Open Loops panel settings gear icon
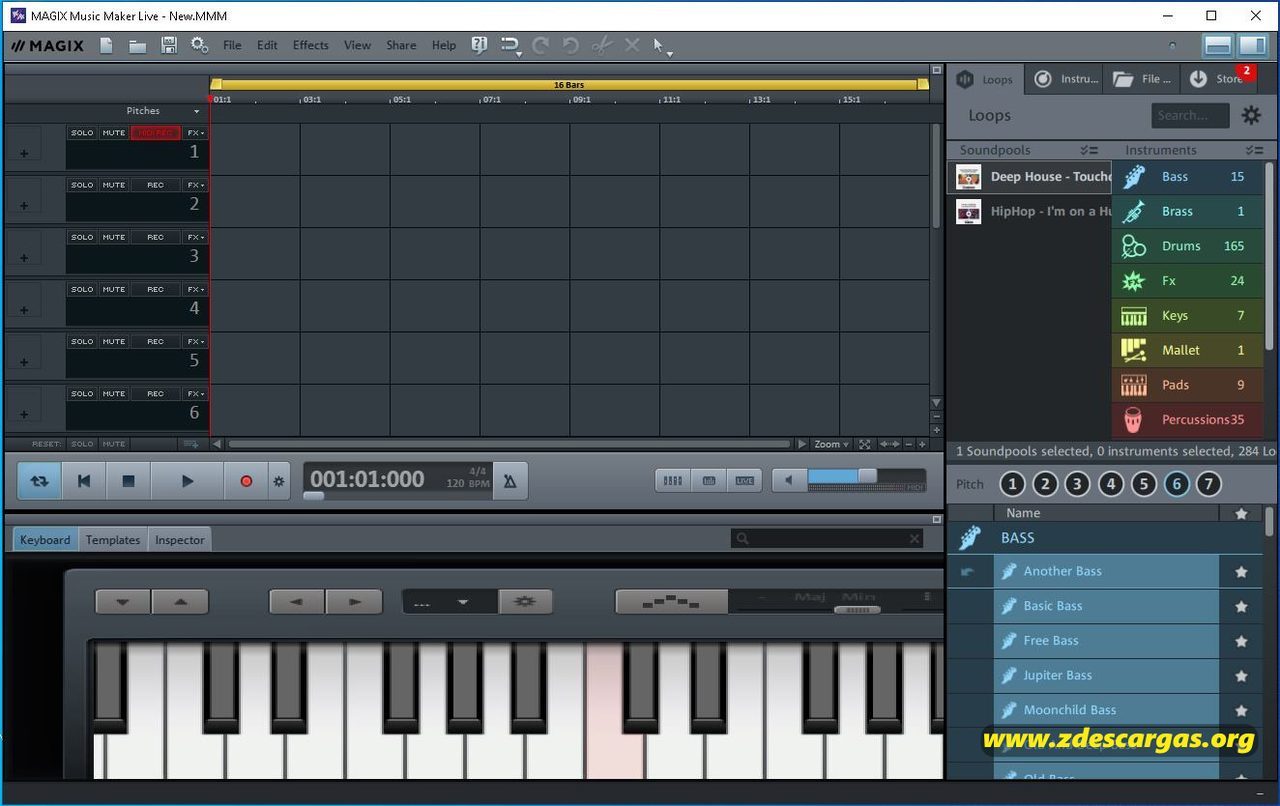1280x806 pixels. (1251, 115)
